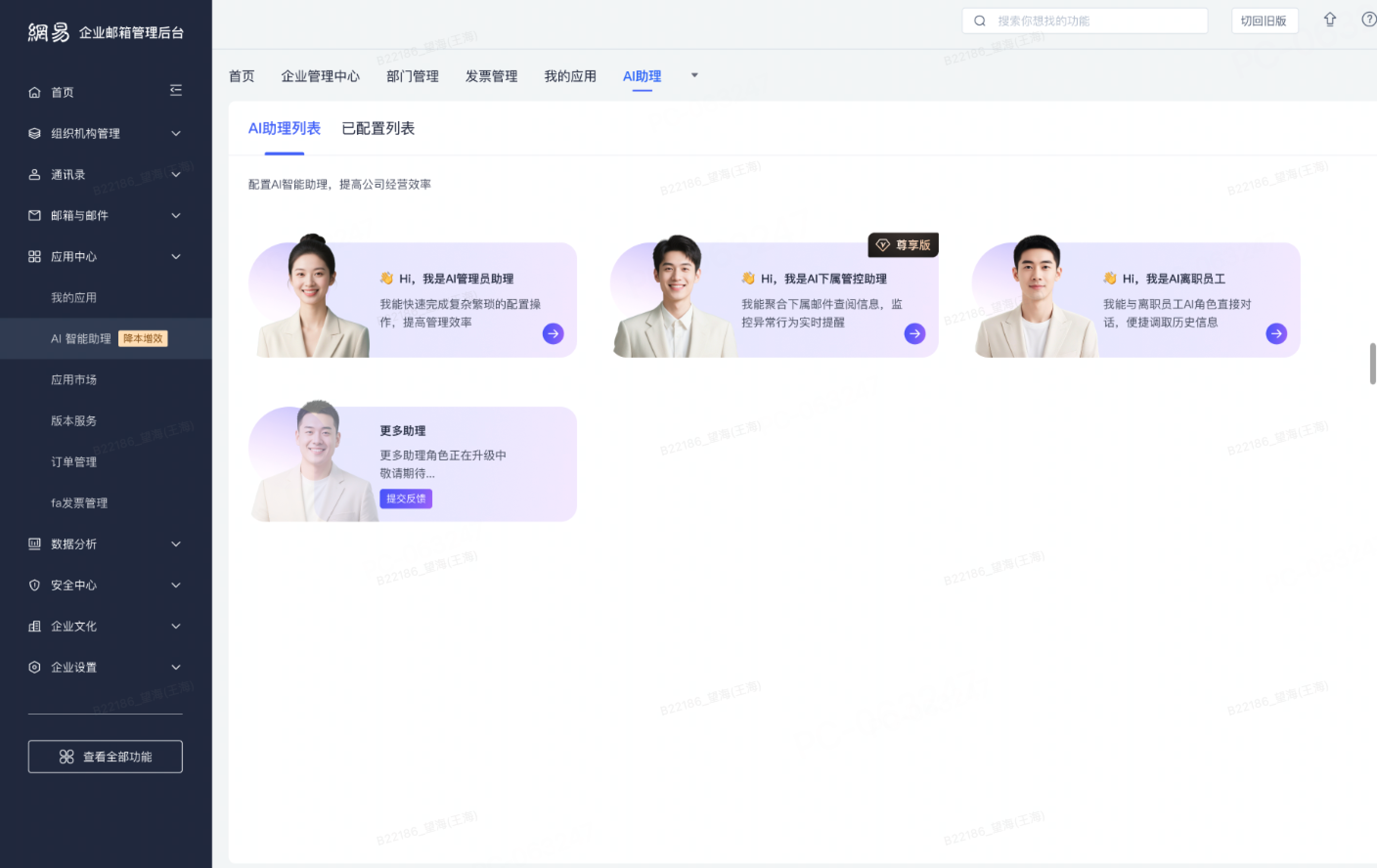Screen dimensions: 1377x868
Task: Click the 企业文化 building icon
Action: (x=34, y=626)
